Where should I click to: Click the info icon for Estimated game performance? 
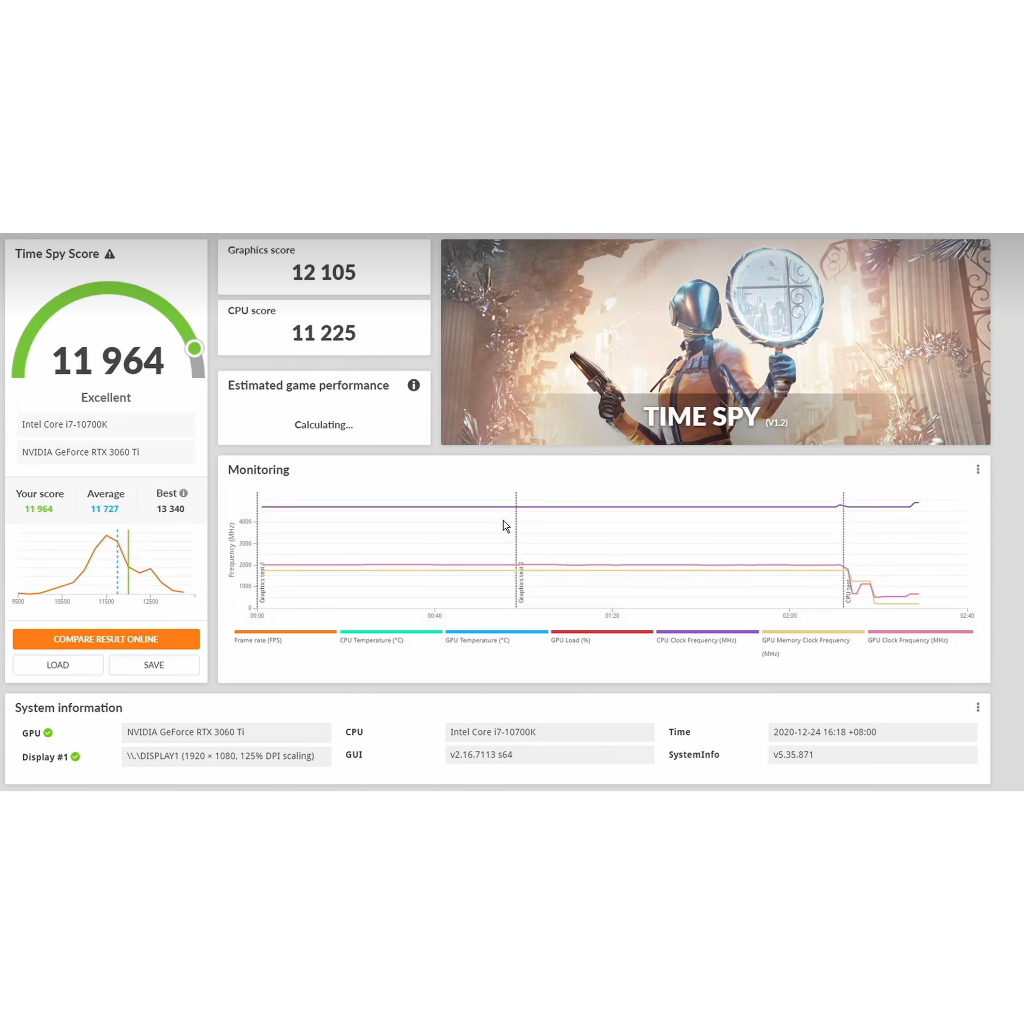coord(413,385)
